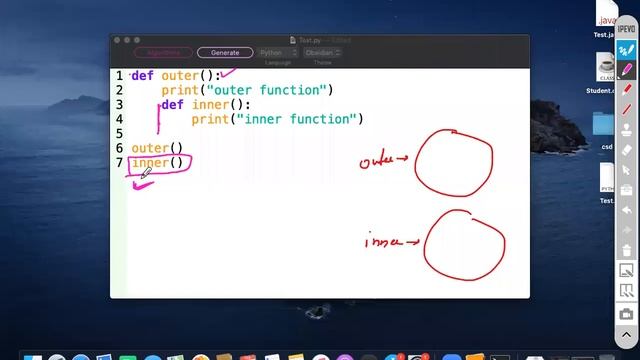Click line number 1 in the gutter
640x360 pixels.
point(119,76)
